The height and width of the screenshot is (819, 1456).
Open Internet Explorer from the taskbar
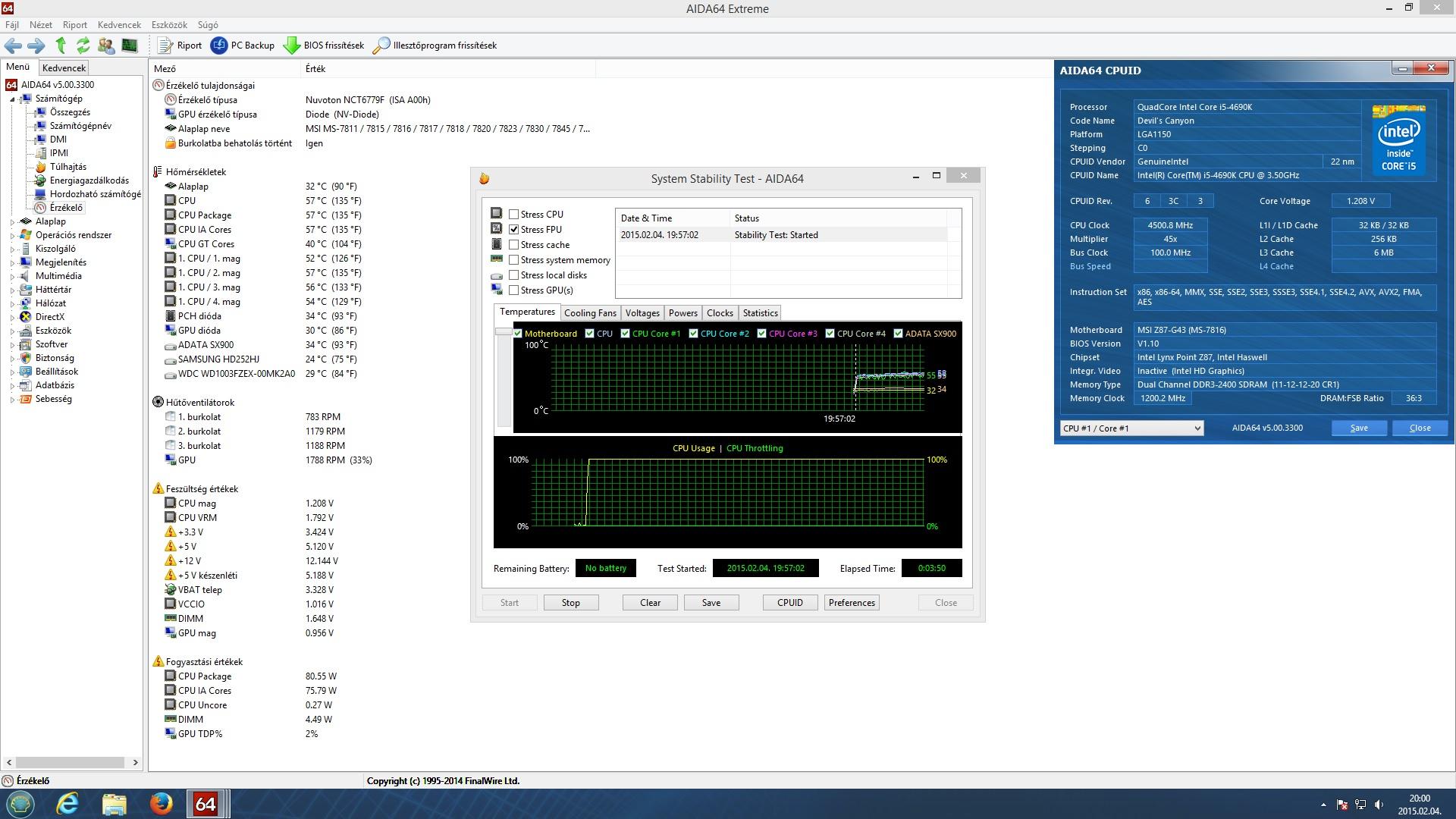[67, 804]
